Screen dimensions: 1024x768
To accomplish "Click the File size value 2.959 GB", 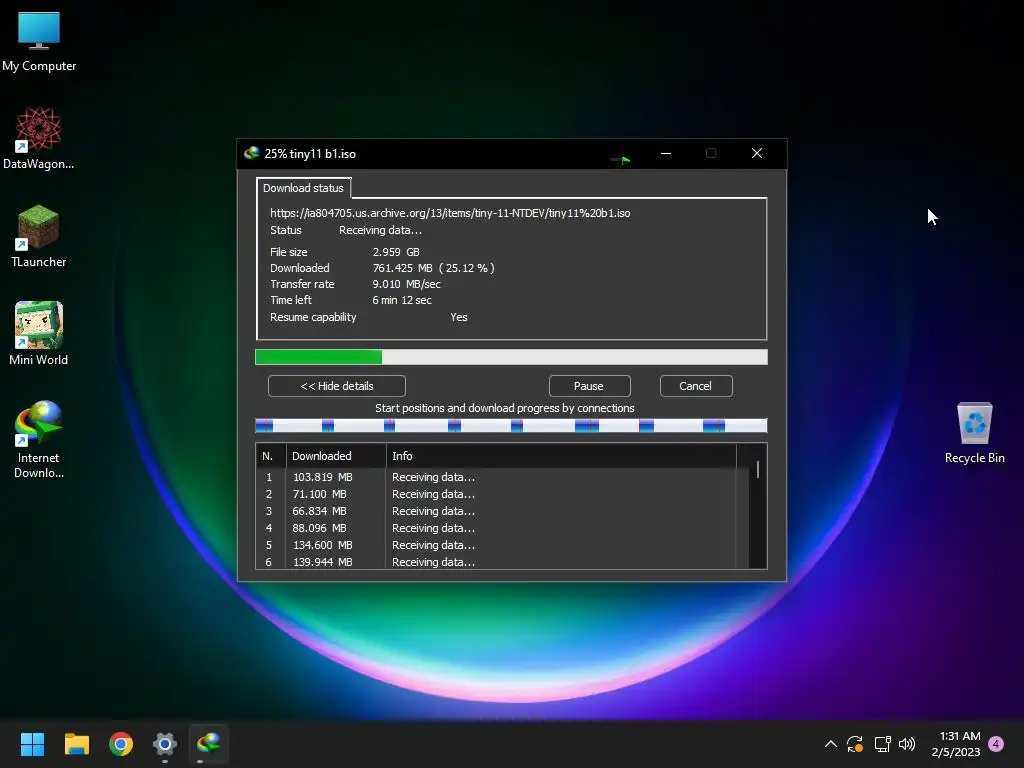I will click(396, 252).
